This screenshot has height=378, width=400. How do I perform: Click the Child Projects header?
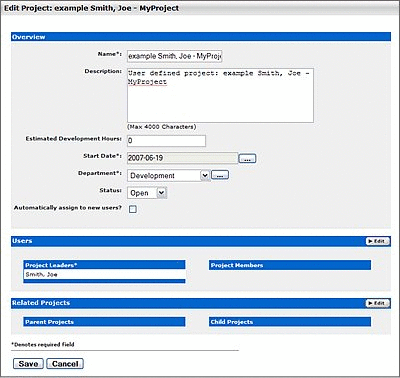pos(290,322)
